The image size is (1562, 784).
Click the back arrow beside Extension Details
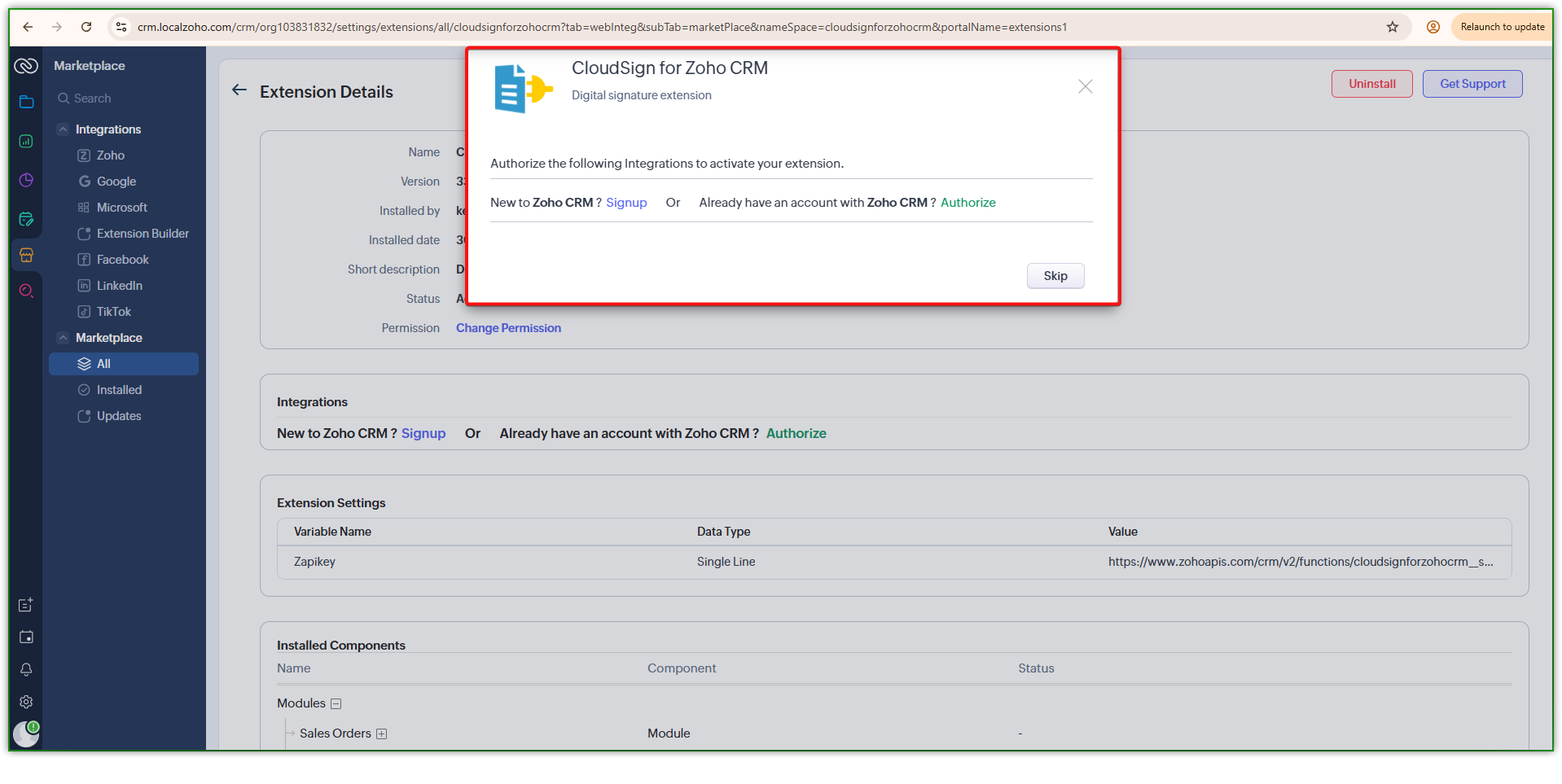pyautogui.click(x=239, y=90)
